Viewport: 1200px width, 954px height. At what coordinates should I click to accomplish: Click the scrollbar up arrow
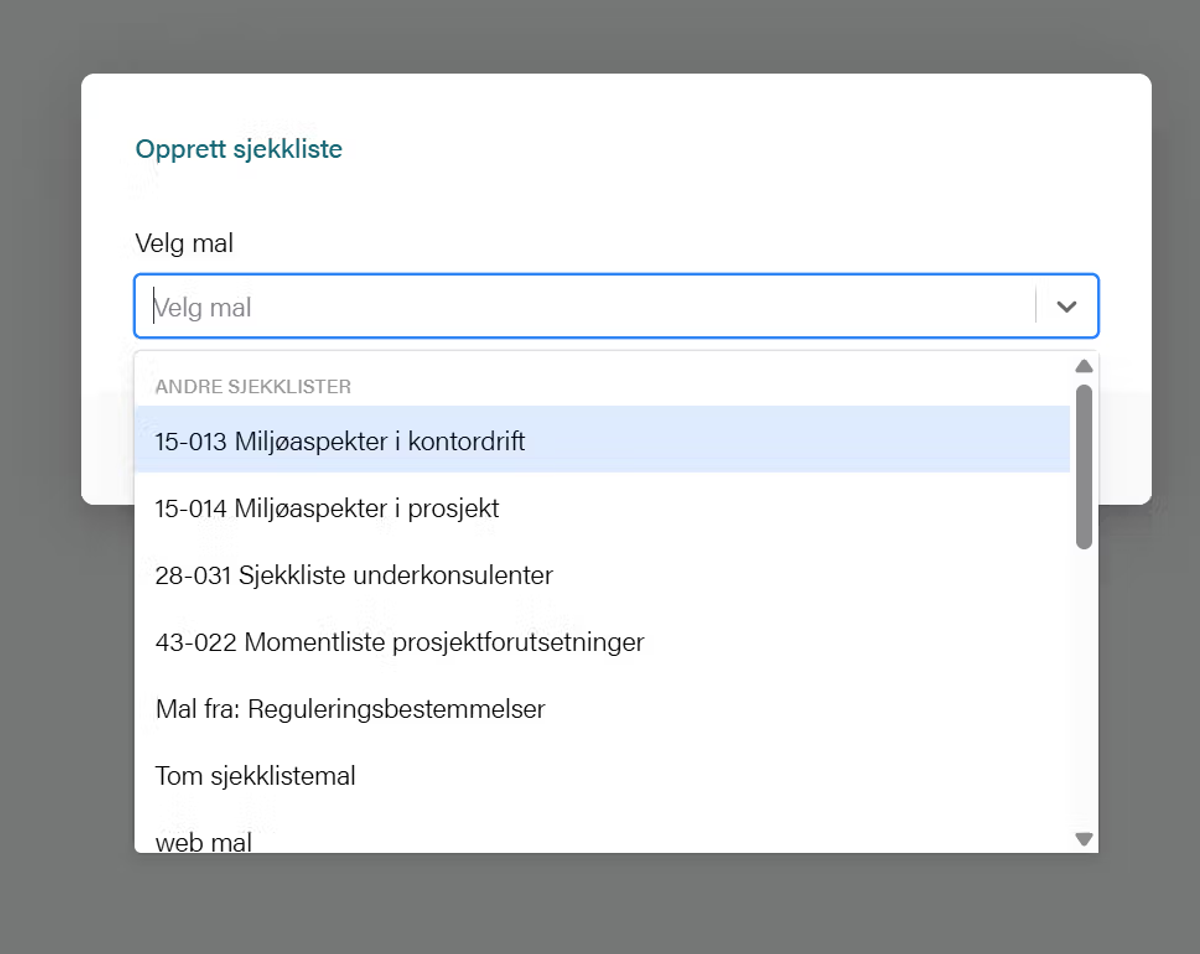pos(1083,366)
